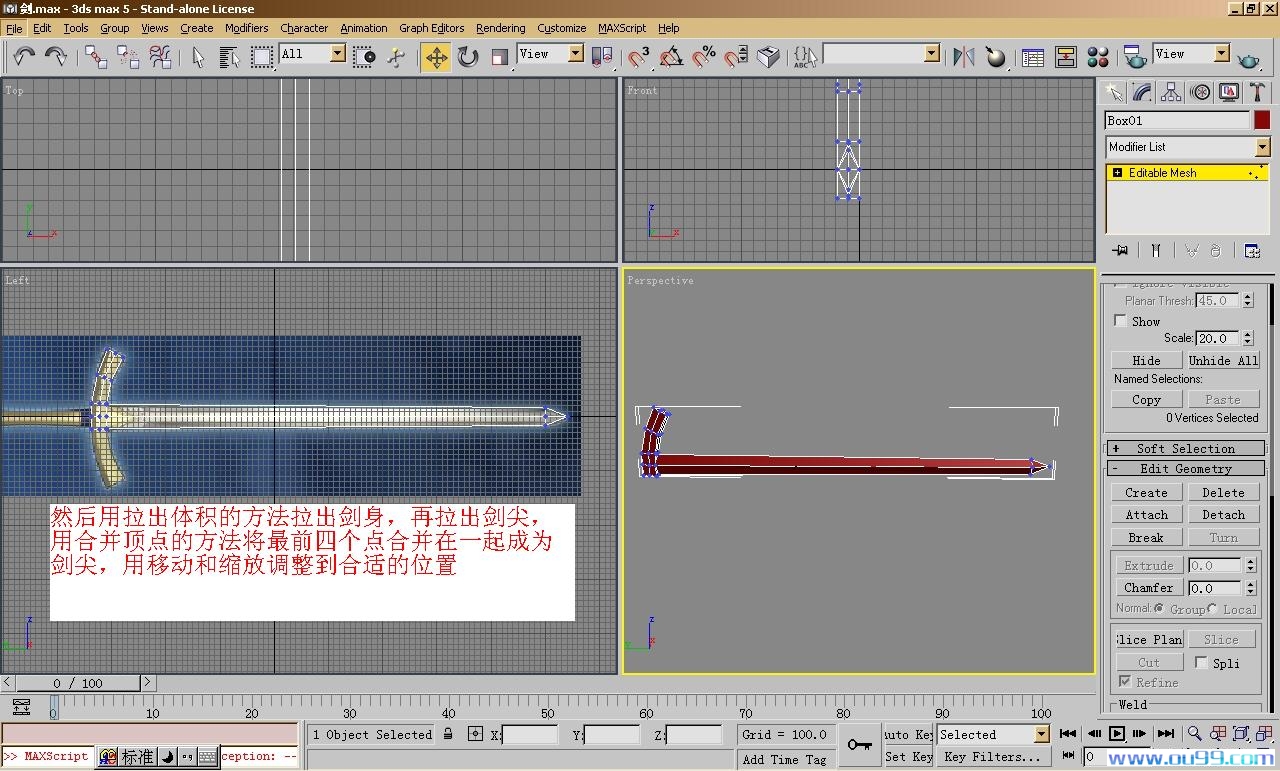Image resolution: width=1280 pixels, height=771 pixels.
Task: Toggle the Auto Key button
Action: (x=909, y=734)
